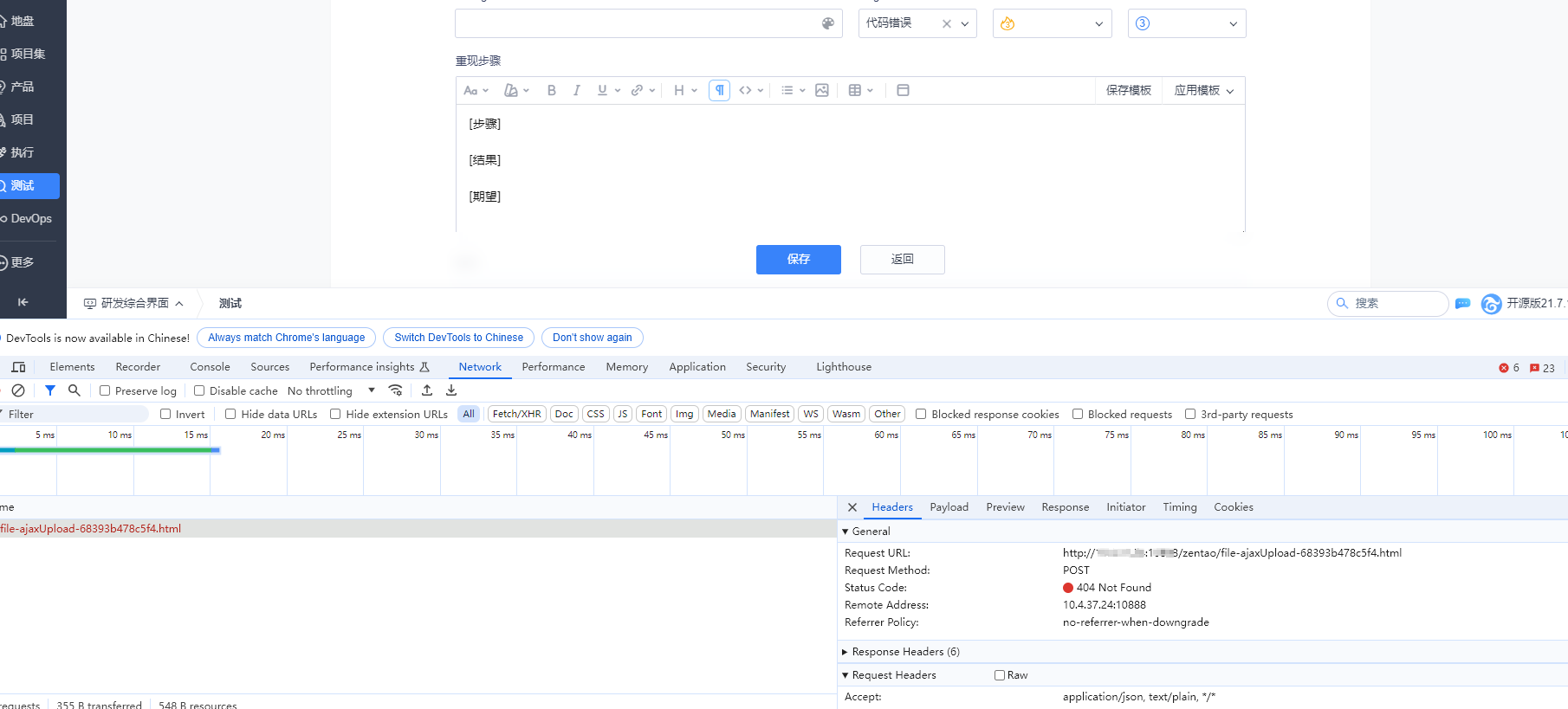Enable the Preserve log checkbox
The image size is (1568, 709).
point(105,390)
